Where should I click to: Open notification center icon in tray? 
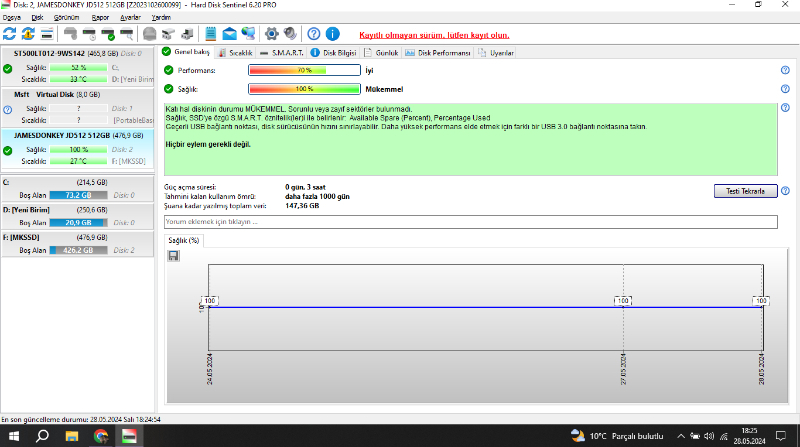pyautogui.click(x=781, y=436)
